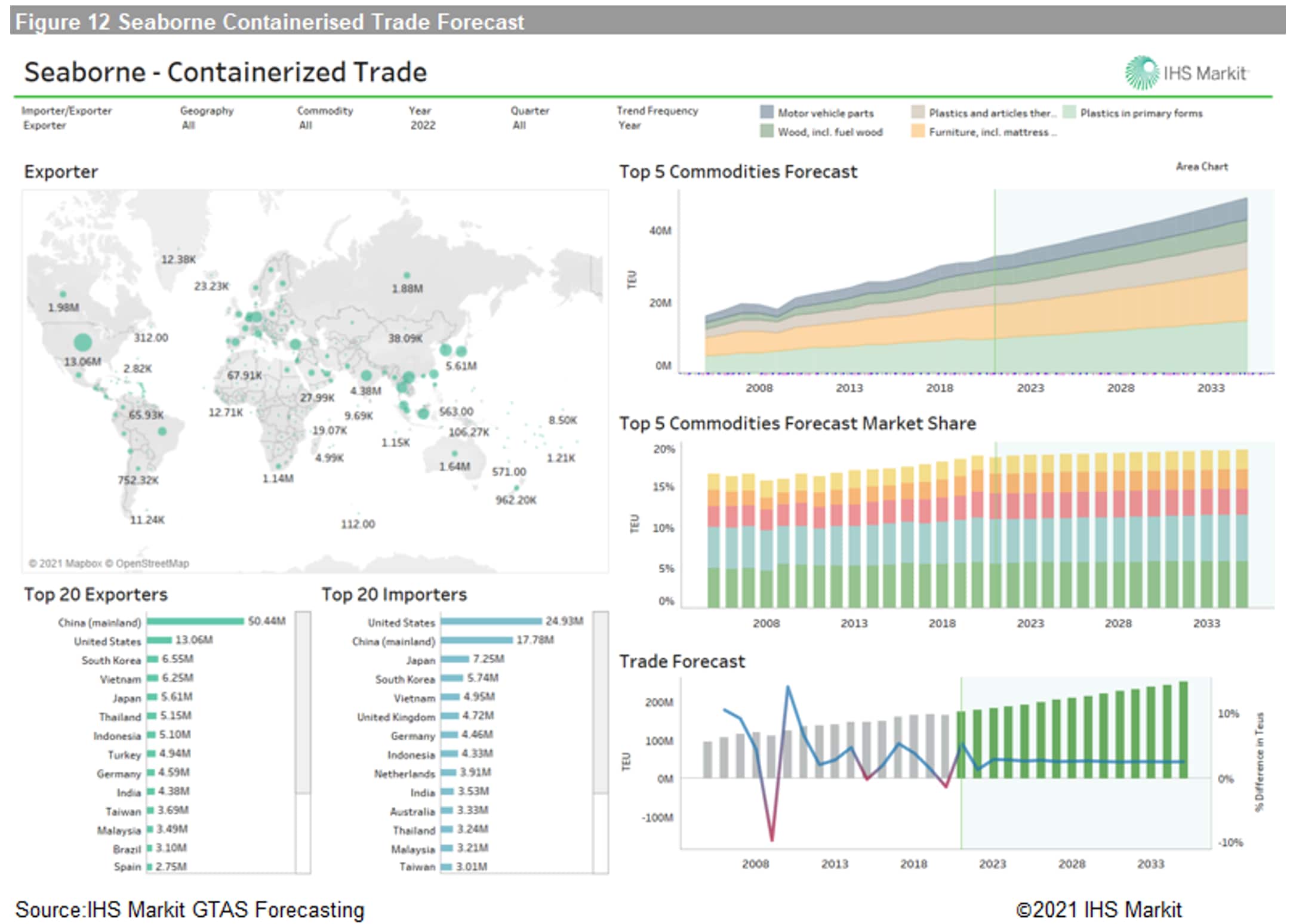Open the Trend Frequency filter set to Year
1299x924 pixels.
coord(630,125)
